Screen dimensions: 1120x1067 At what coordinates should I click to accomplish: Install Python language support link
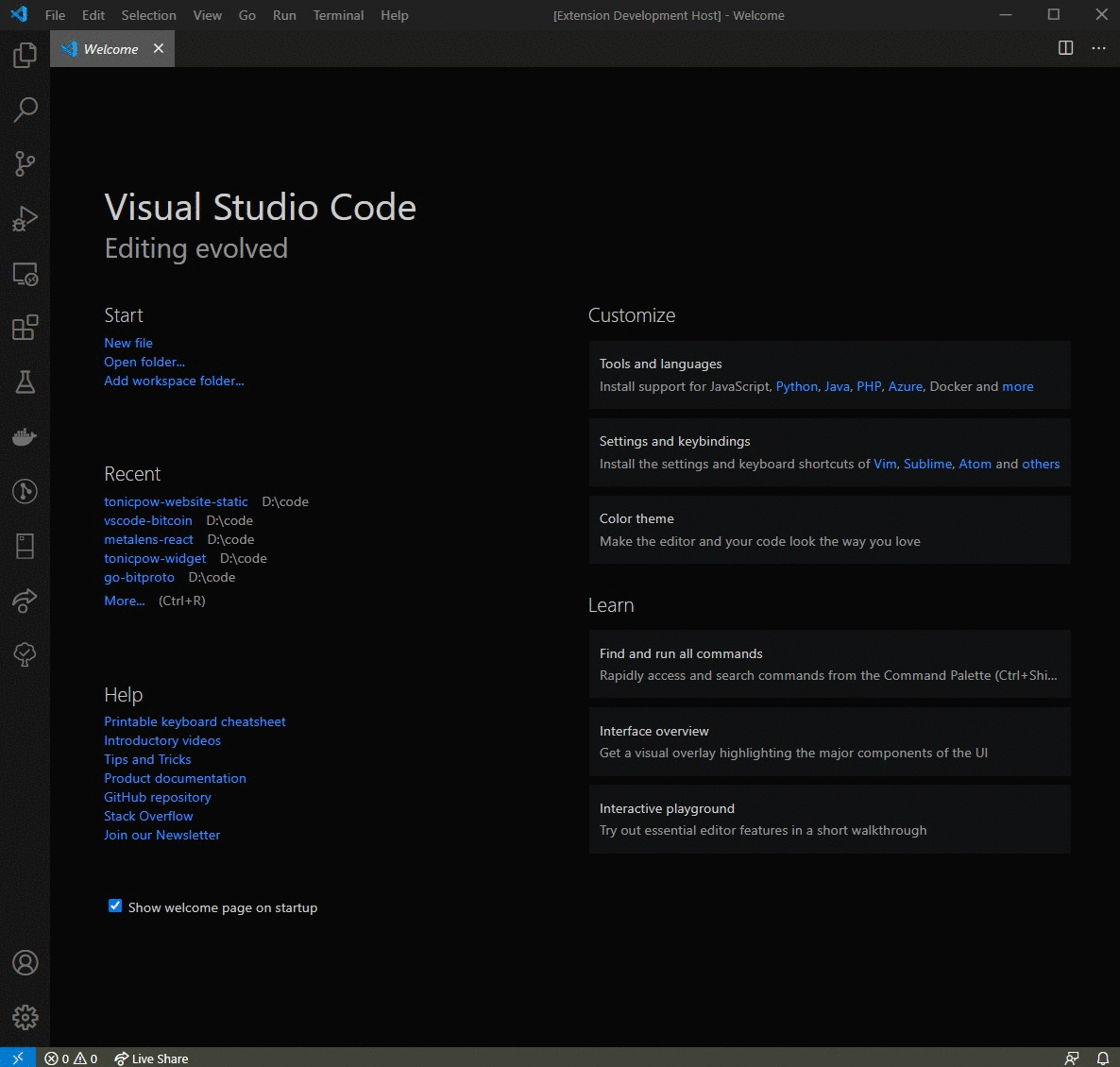point(796,386)
